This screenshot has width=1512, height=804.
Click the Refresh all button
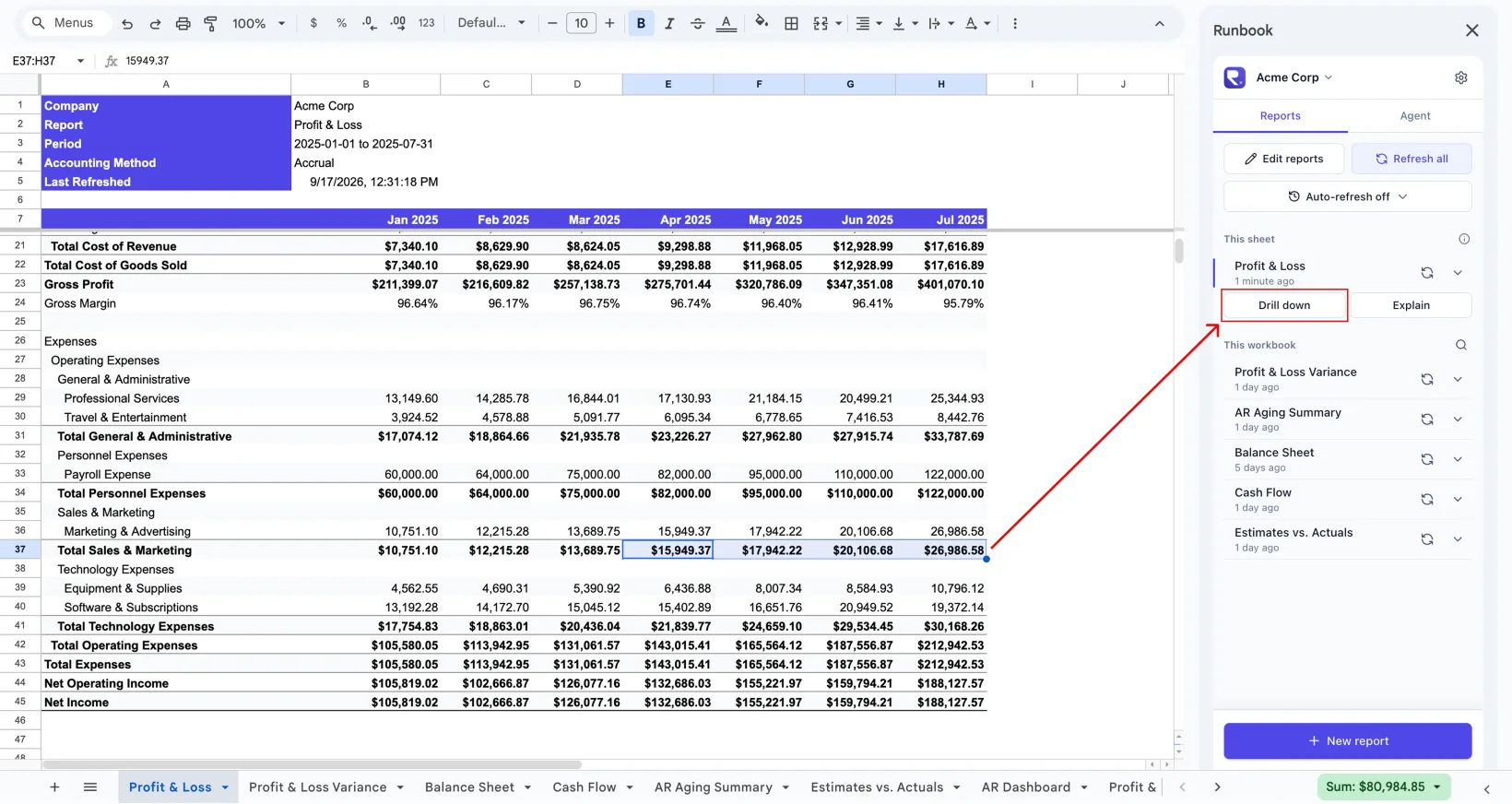(1412, 159)
